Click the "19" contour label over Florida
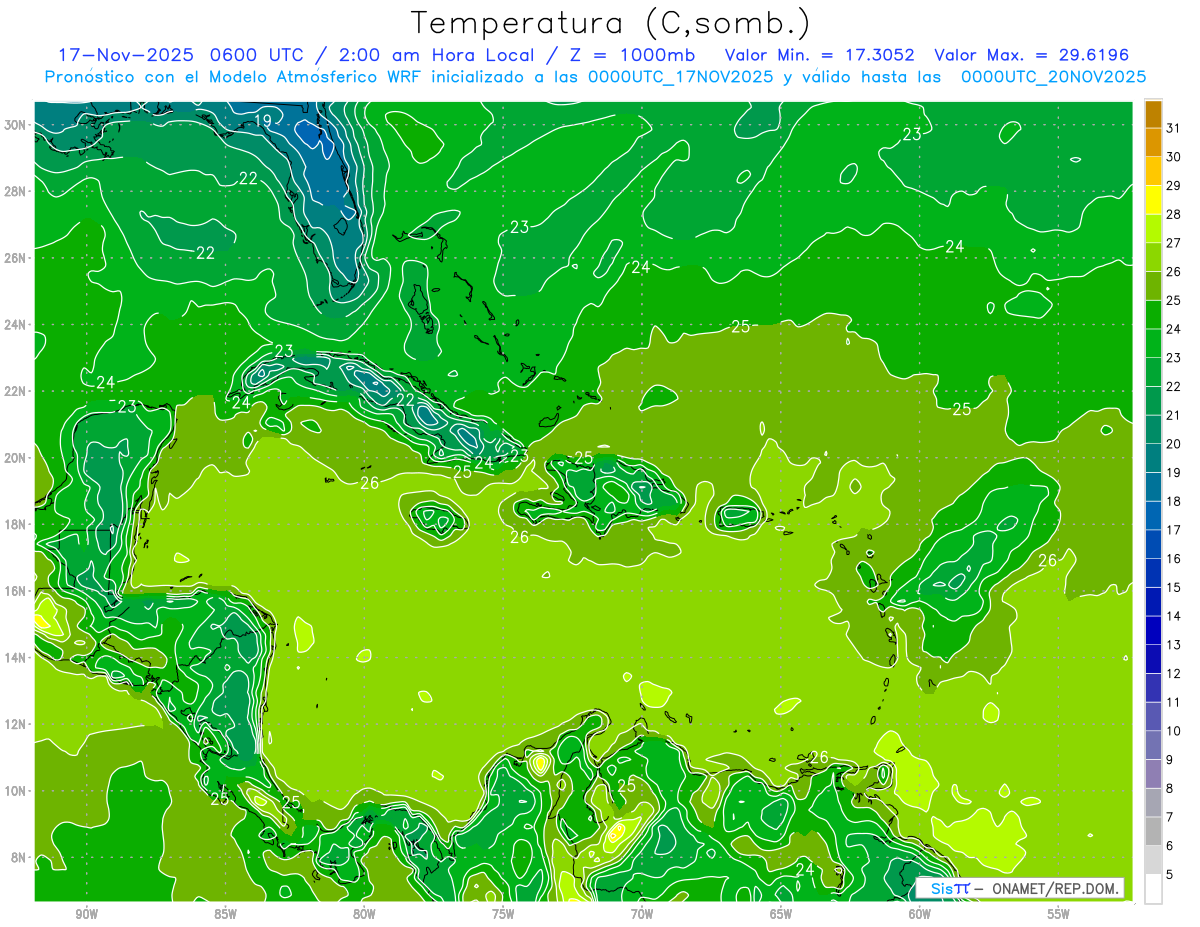 point(263,121)
